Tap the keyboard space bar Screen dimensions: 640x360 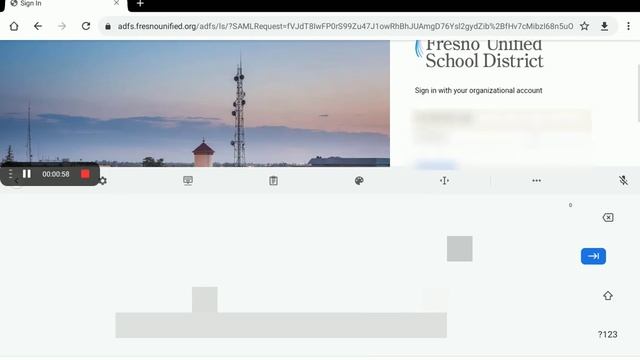point(281,325)
